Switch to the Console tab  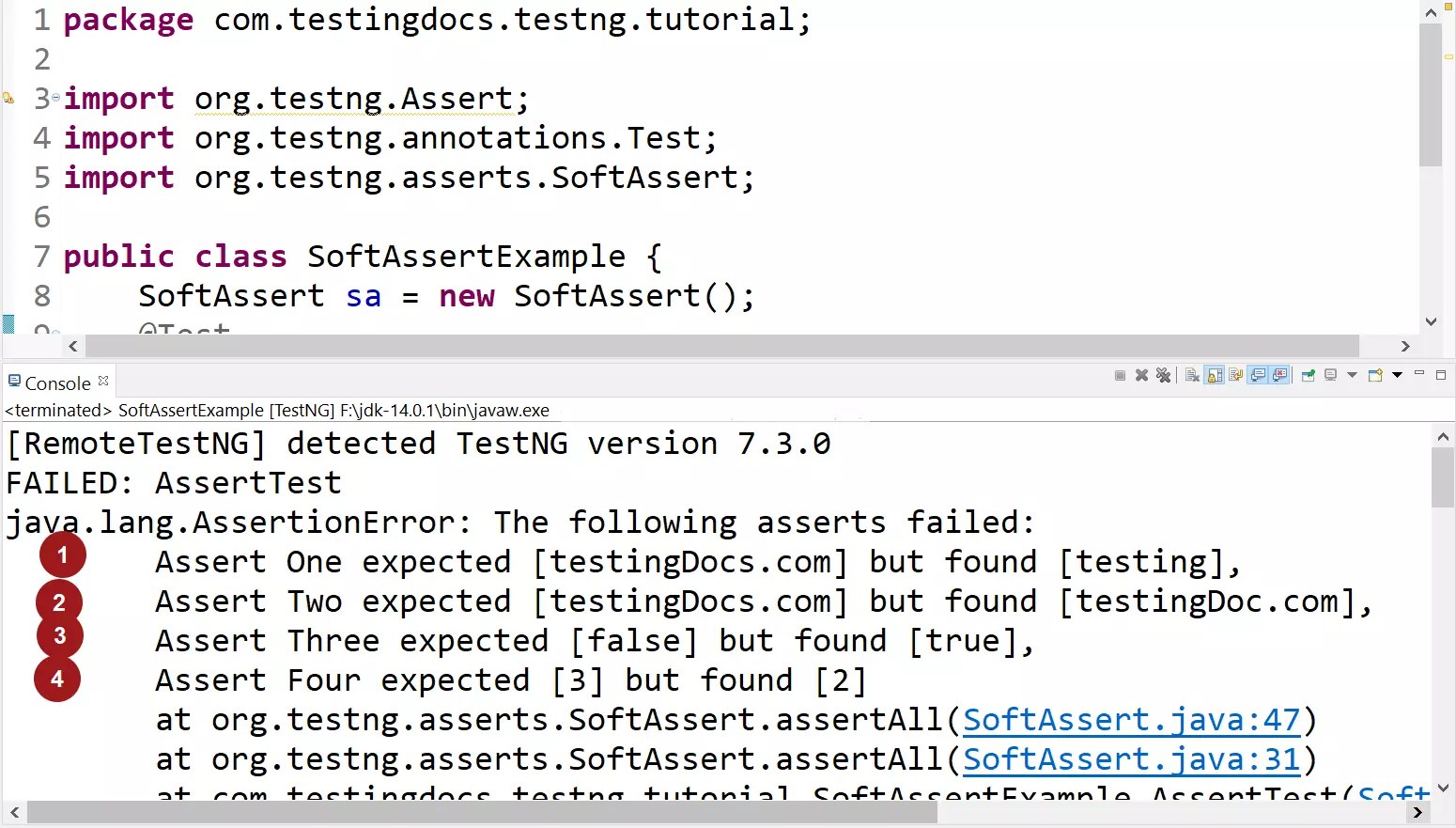tap(58, 382)
